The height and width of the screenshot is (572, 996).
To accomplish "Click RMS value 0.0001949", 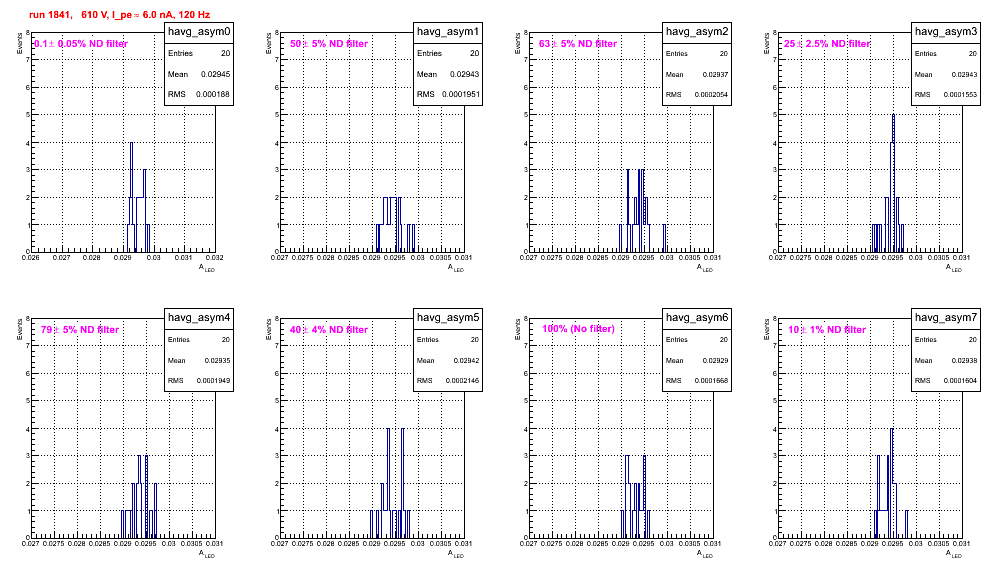I will (213, 381).
